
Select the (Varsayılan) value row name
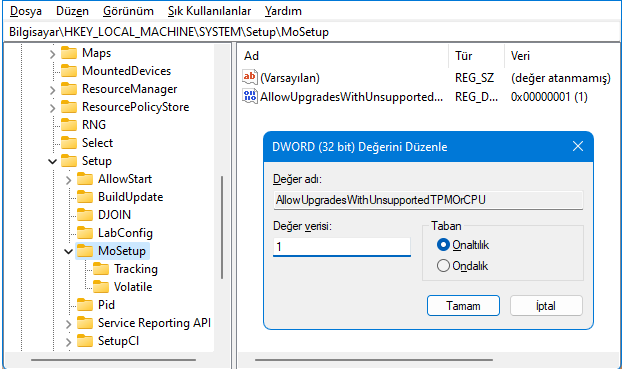coord(290,78)
